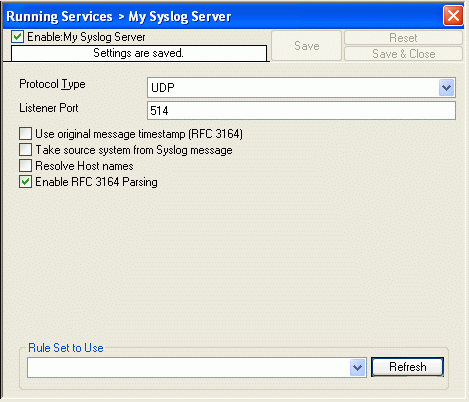
Task: Click the Protocol Type label
Action: pyautogui.click(x=52, y=84)
